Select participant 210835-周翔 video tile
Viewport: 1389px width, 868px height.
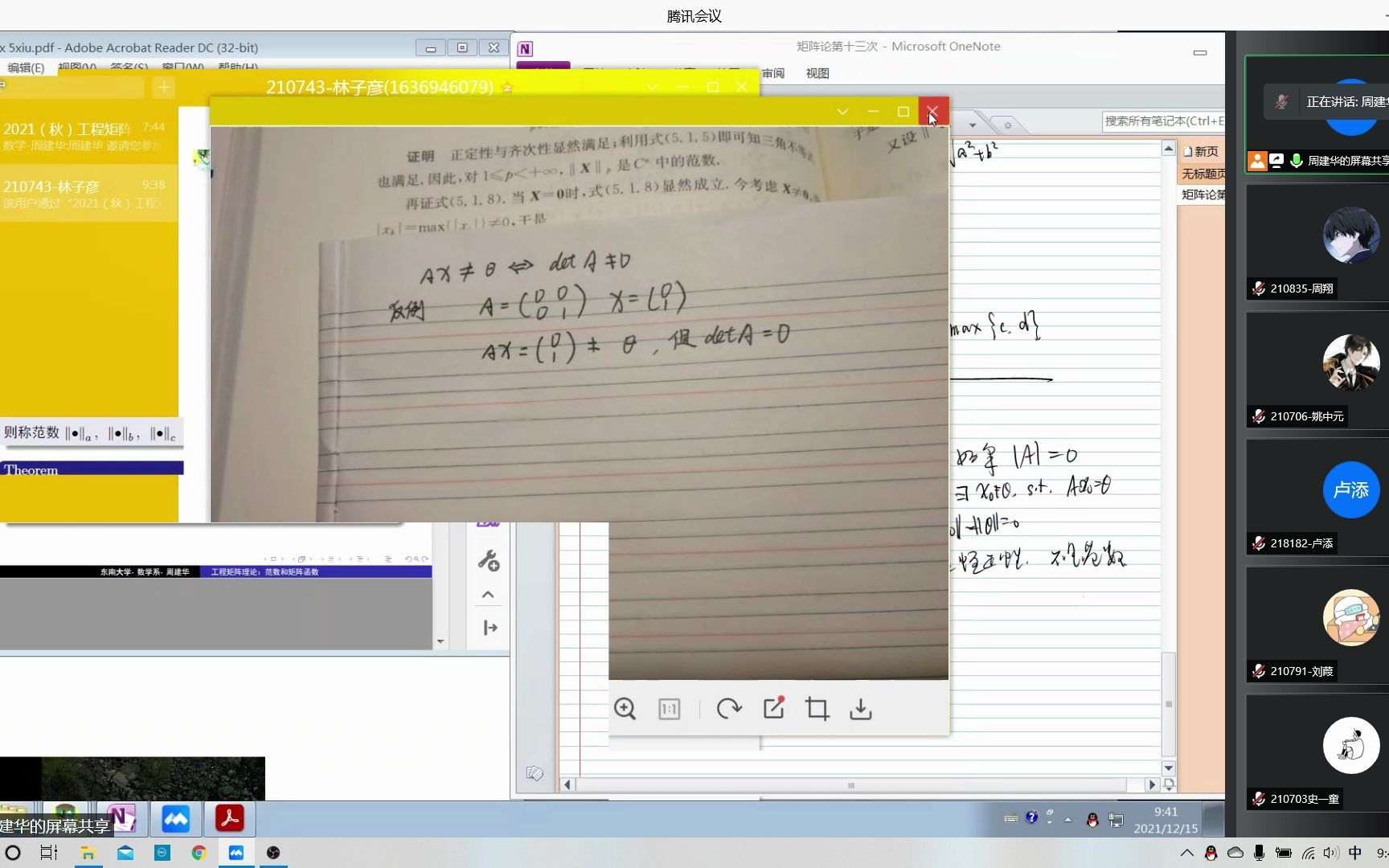1317,243
